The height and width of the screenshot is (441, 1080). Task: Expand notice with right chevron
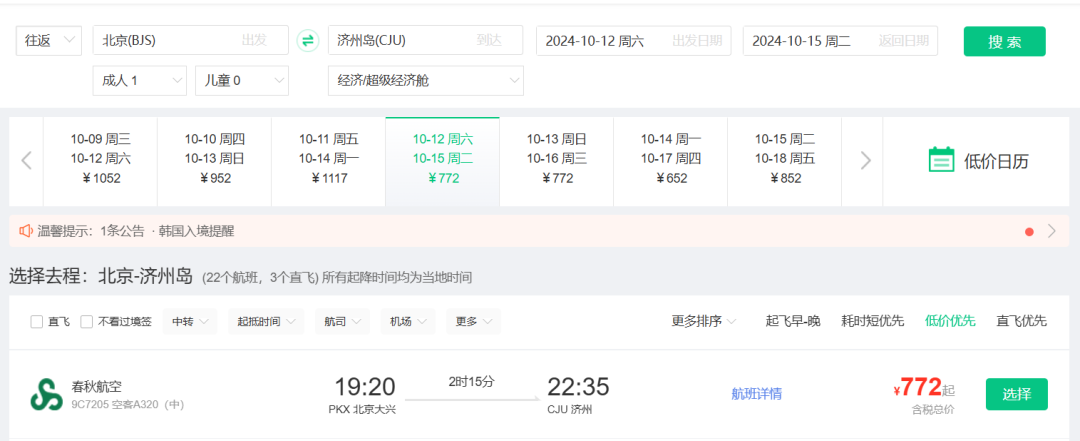pyautogui.click(x=1051, y=231)
